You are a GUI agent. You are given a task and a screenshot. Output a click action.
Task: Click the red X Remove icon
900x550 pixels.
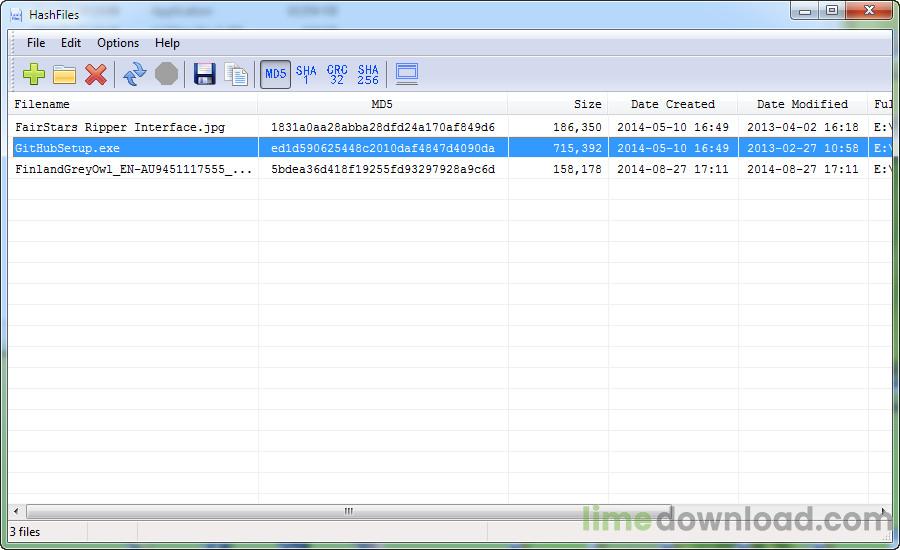click(x=96, y=75)
